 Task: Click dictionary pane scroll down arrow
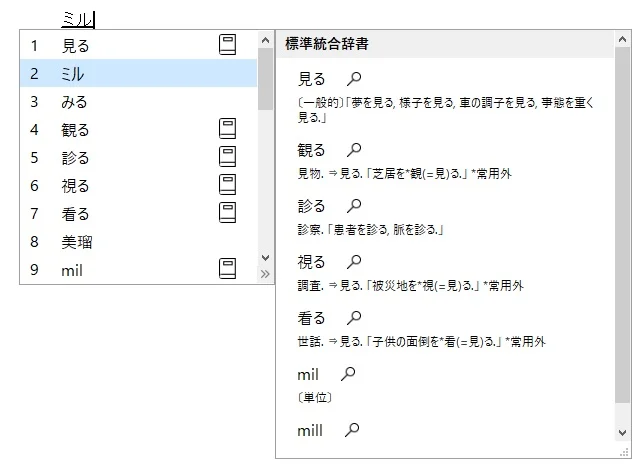pyautogui.click(x=622, y=433)
